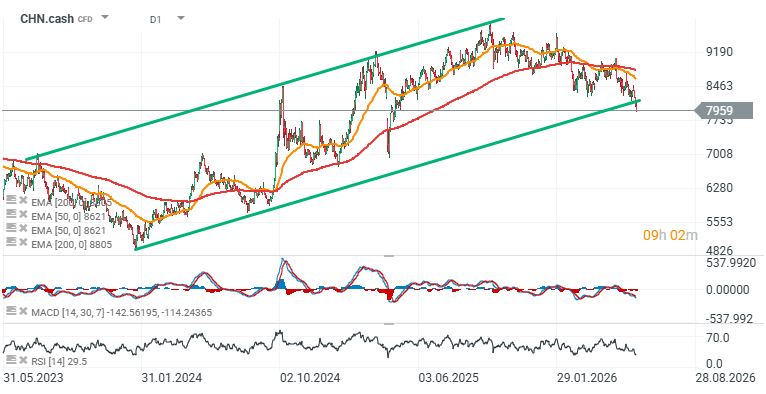Click the candle countdown timer 09h 02m

click(670, 235)
